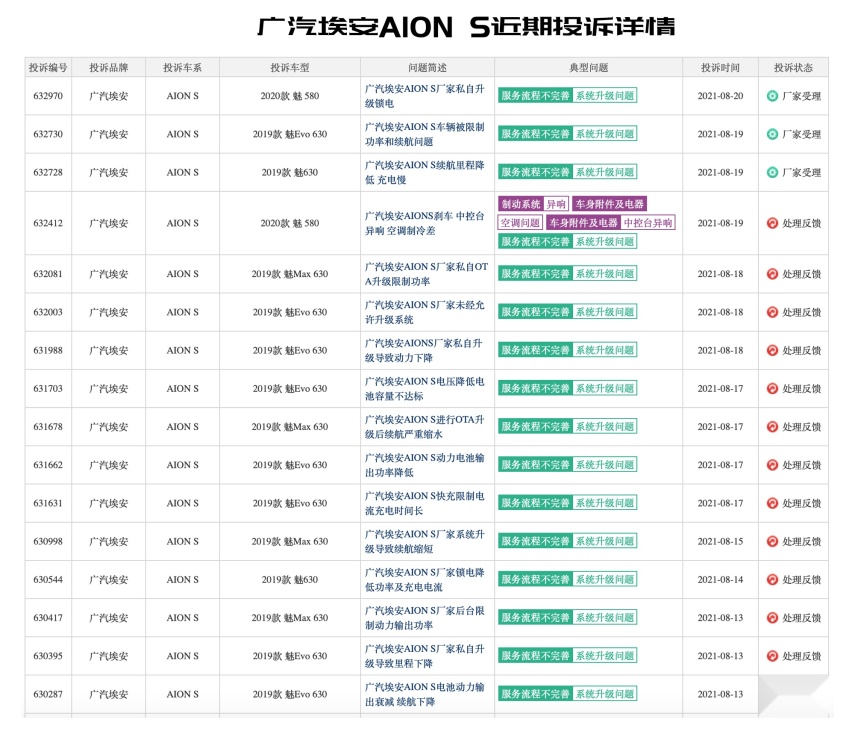Open the 厂家锁电降低功率及充电电流 link

pyautogui.click(x=424, y=580)
